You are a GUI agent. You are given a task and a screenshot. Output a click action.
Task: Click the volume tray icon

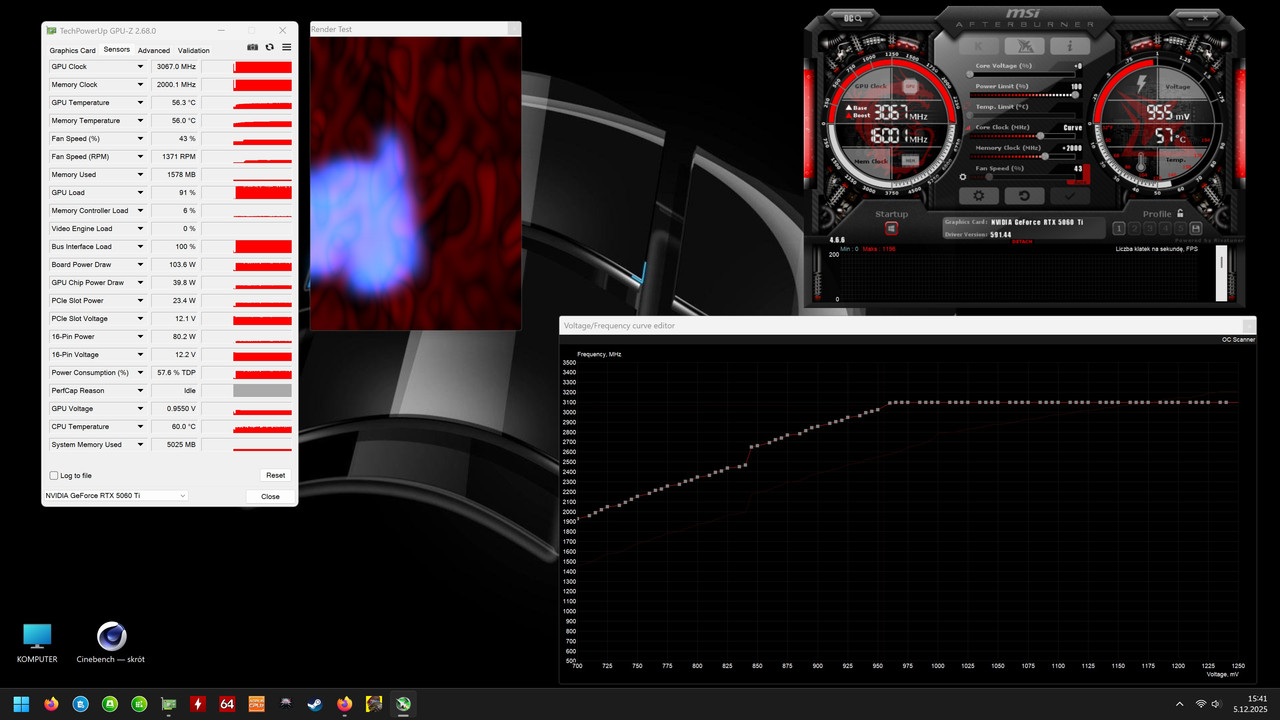(x=1216, y=704)
